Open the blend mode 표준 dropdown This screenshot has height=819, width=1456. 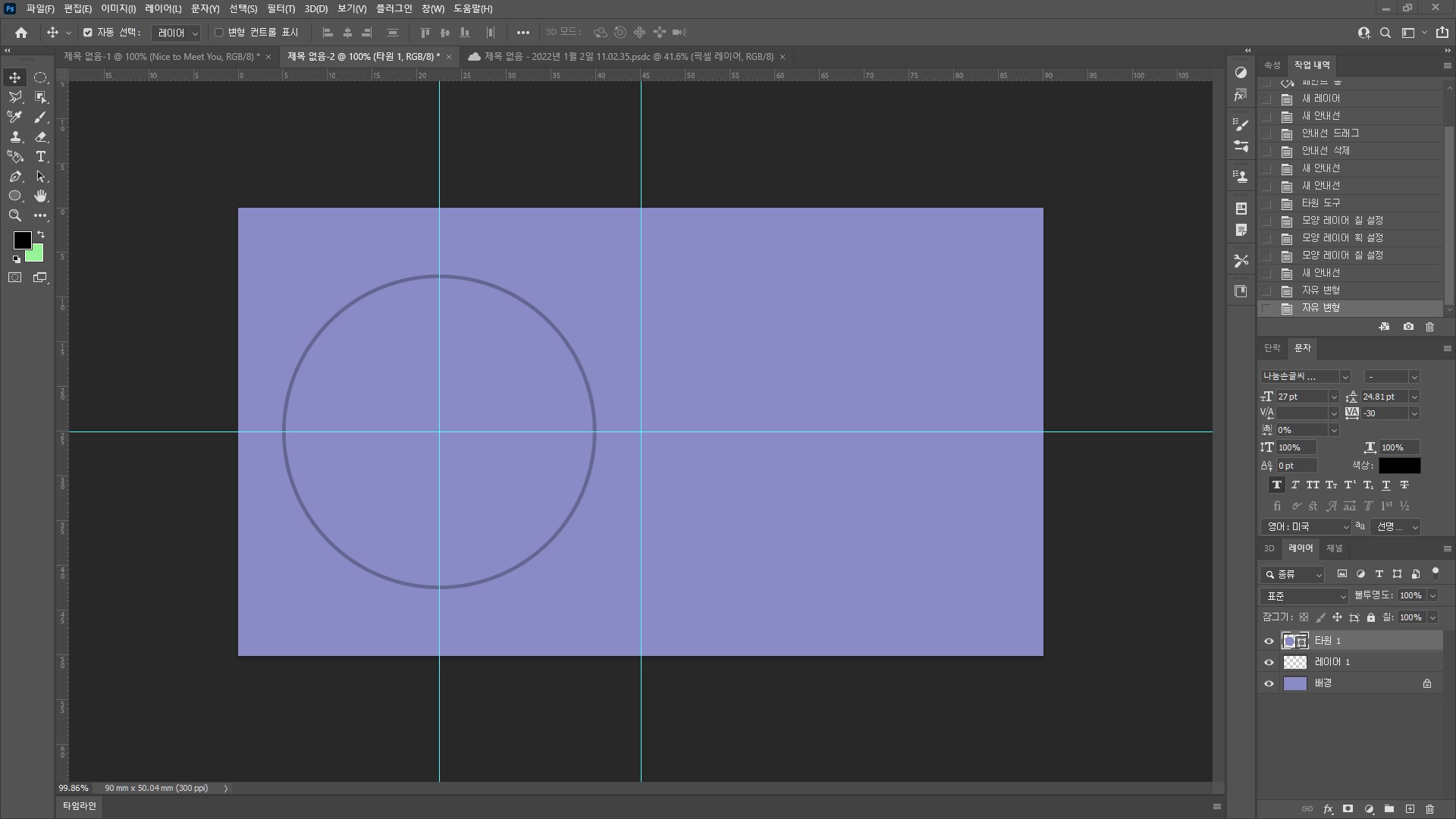(x=1304, y=596)
